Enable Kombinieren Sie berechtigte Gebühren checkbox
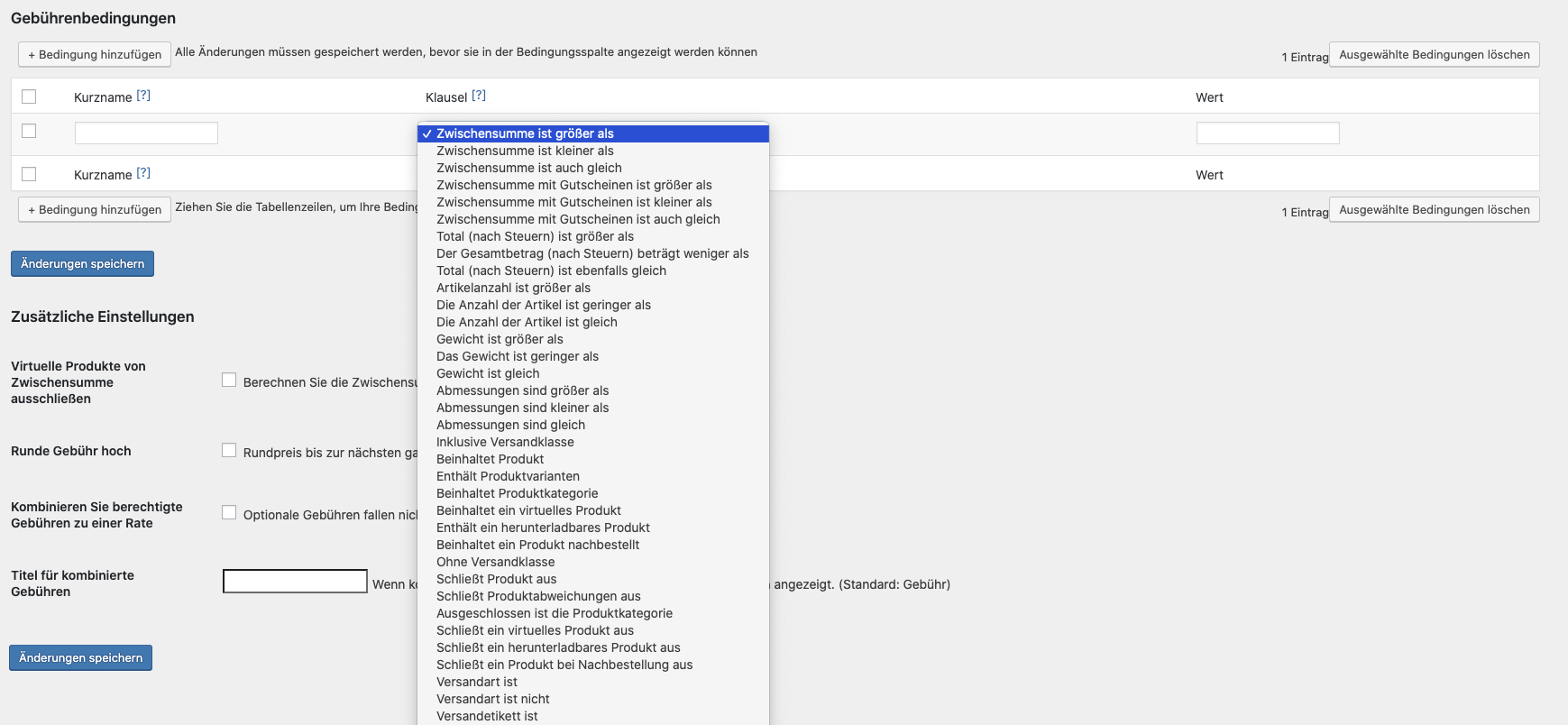 [229, 513]
